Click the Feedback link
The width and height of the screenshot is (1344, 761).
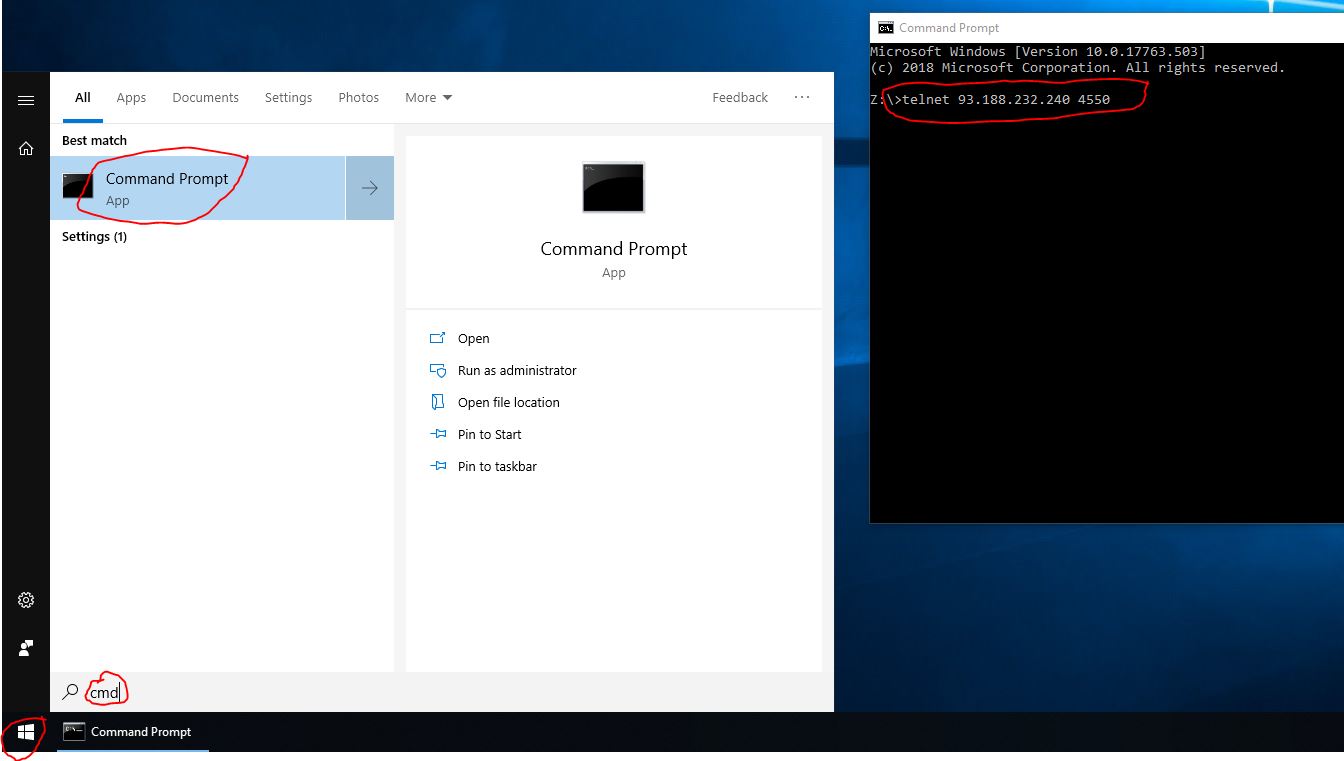click(740, 97)
